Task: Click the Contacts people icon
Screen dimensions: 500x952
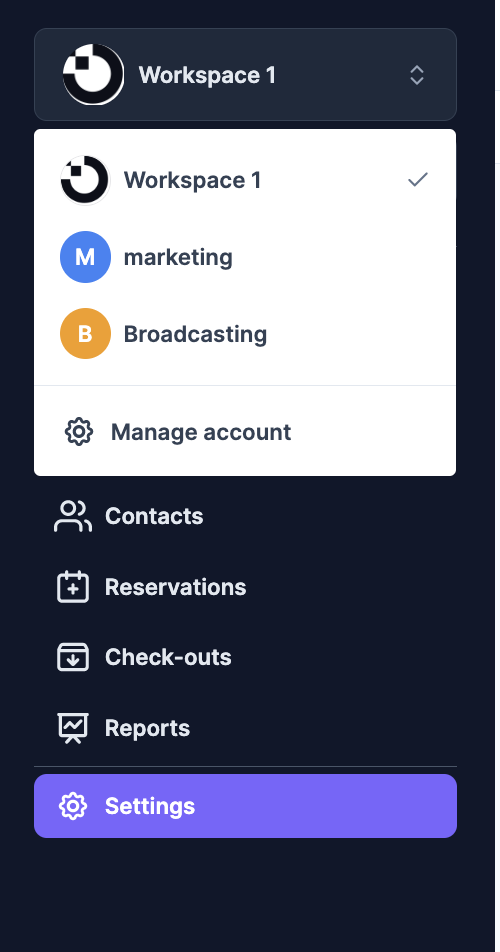Action: point(73,516)
